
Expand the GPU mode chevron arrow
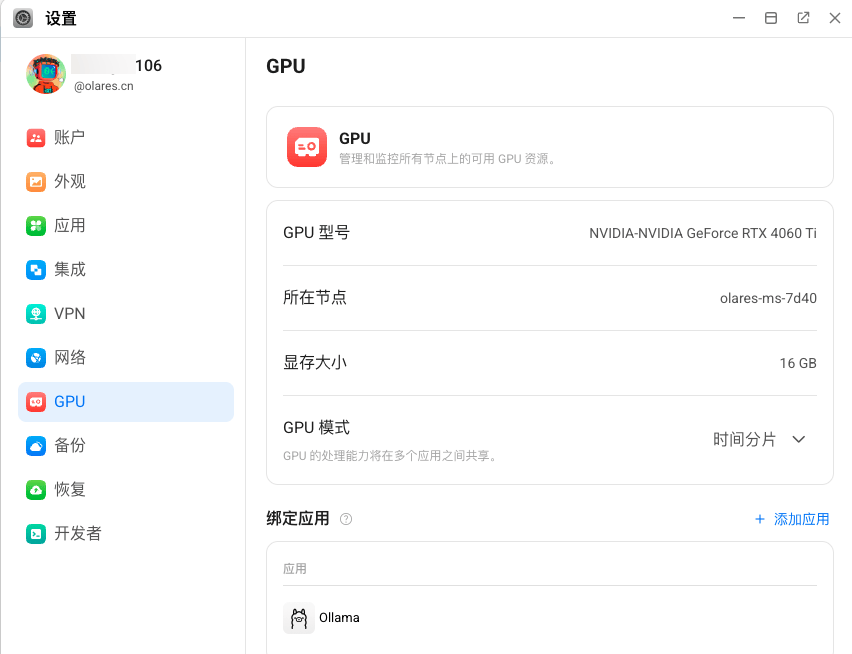click(799, 439)
